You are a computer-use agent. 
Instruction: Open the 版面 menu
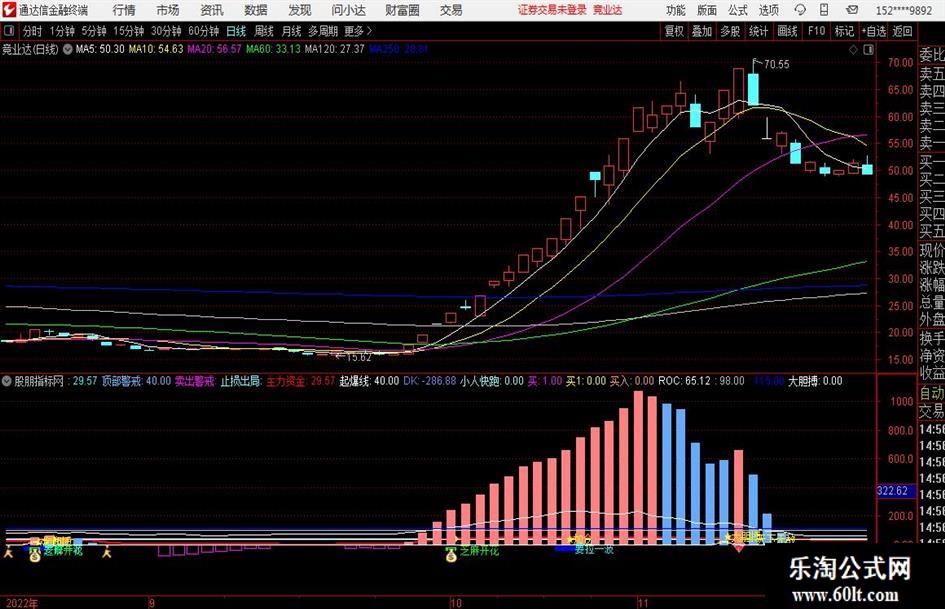tap(707, 10)
